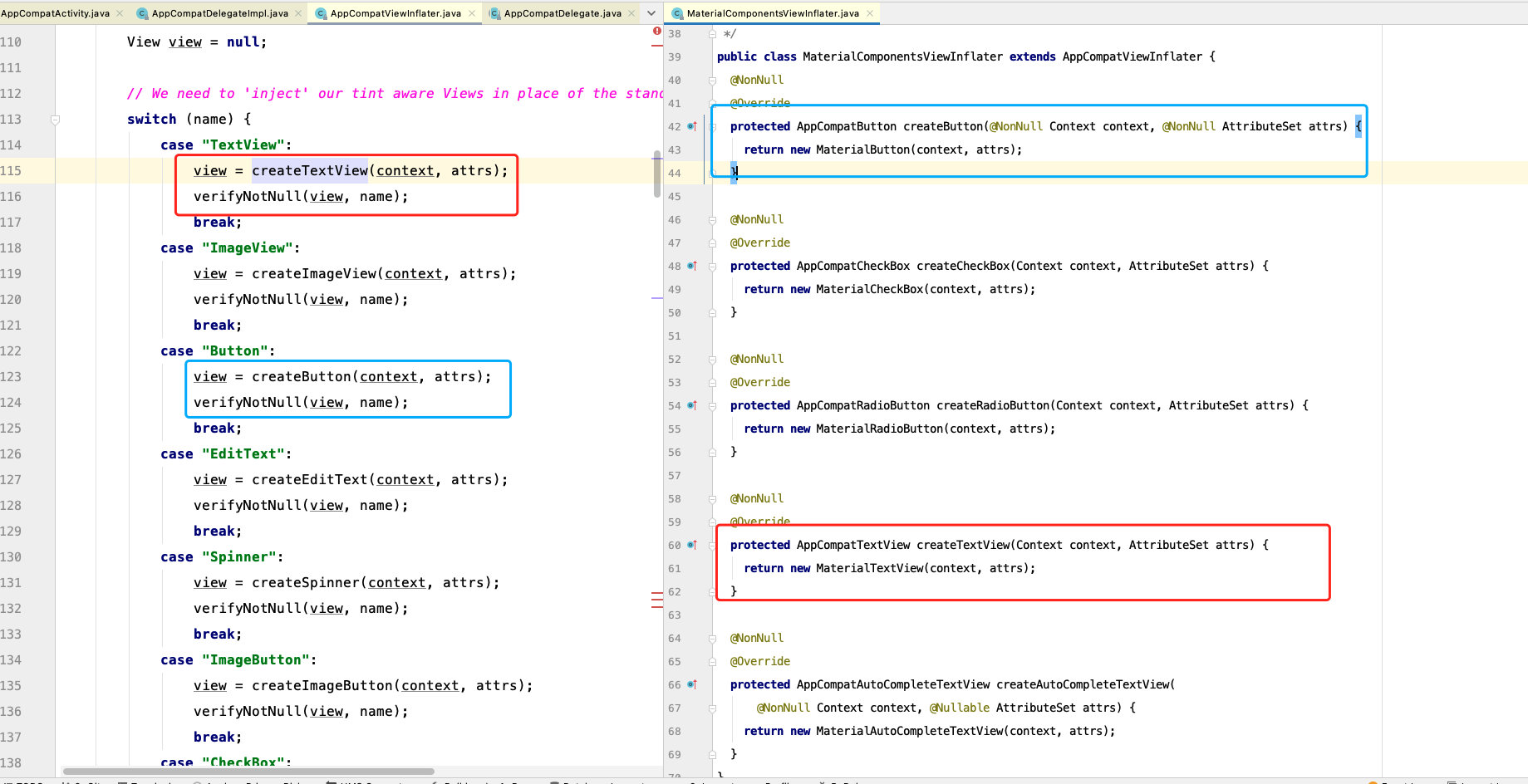Image resolution: width=1528 pixels, height=784 pixels.
Task: Click createSpinner call on line 131
Action: coord(306,582)
